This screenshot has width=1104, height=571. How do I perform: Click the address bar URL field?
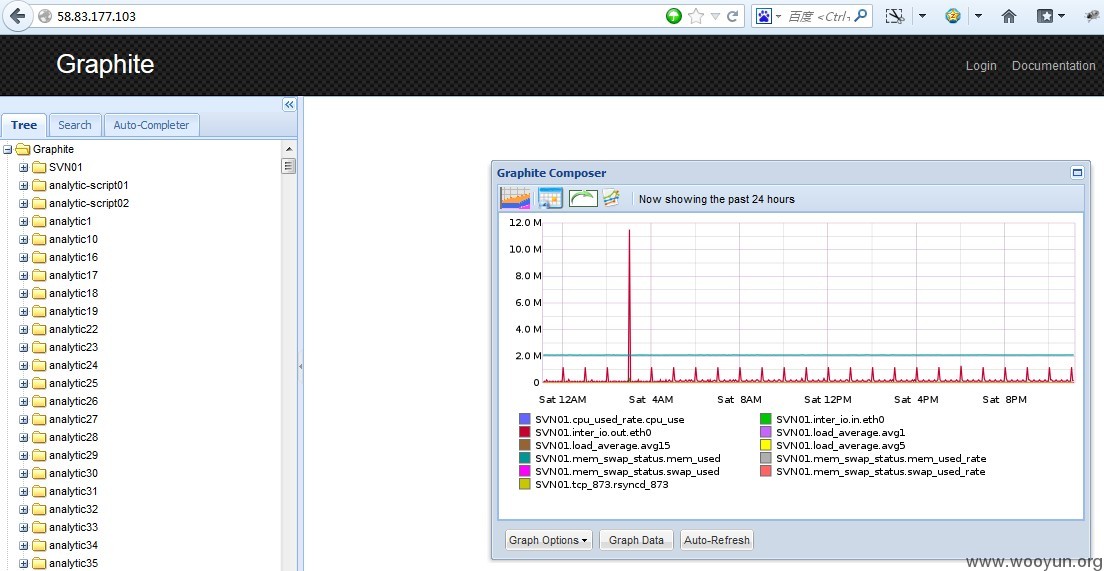click(352, 16)
